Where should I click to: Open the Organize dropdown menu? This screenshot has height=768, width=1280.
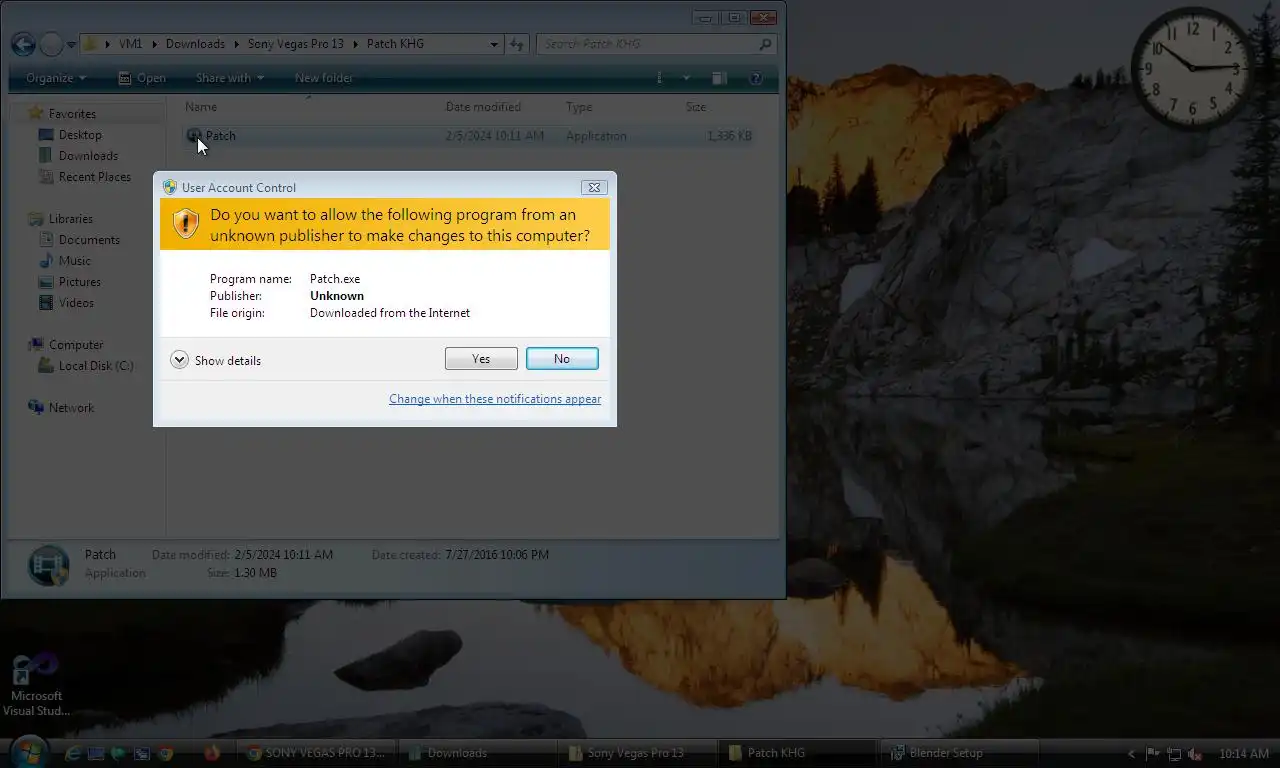click(x=56, y=78)
